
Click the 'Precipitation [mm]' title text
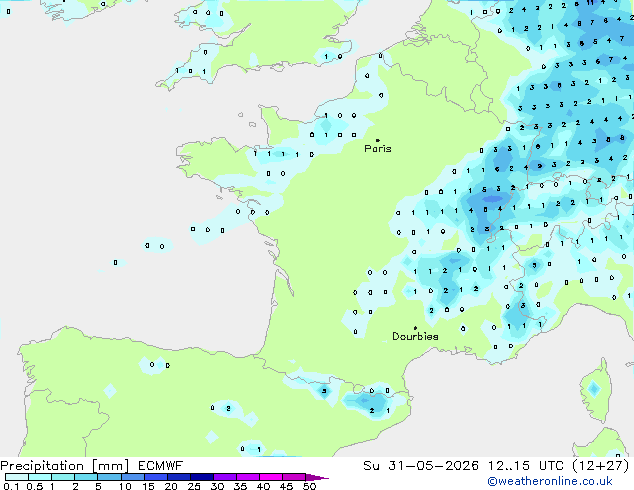click(x=65, y=466)
